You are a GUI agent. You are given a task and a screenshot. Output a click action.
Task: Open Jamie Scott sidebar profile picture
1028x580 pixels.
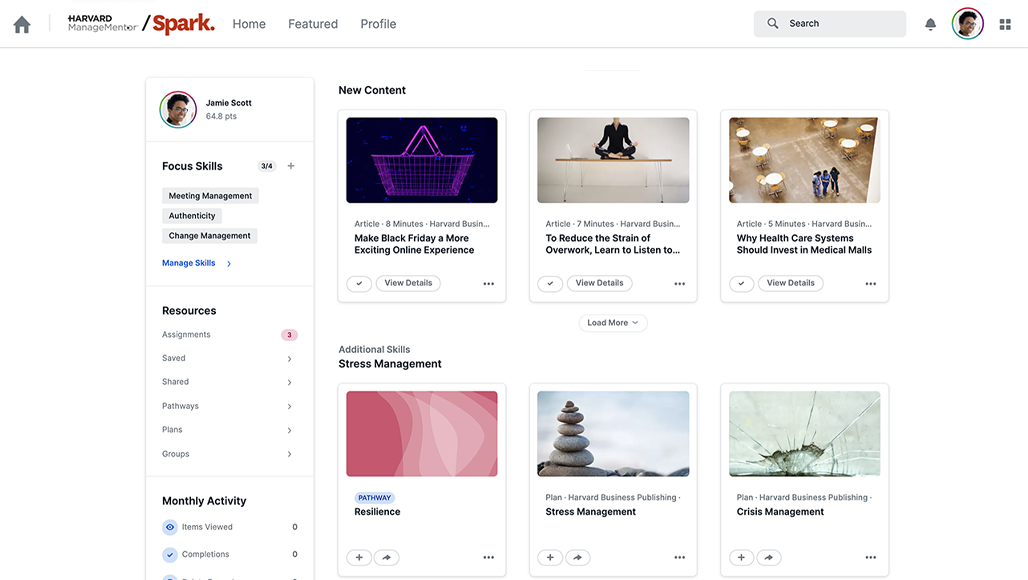178,109
